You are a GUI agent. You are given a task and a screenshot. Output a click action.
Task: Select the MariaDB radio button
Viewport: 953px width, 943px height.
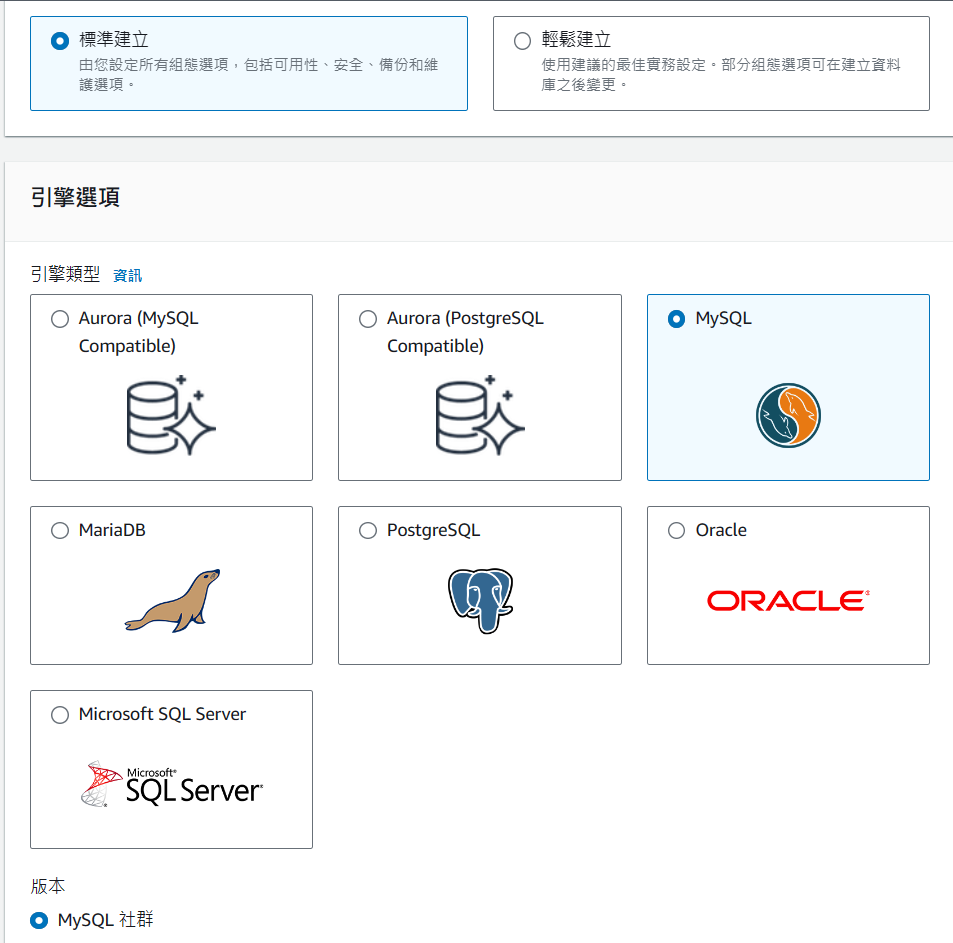click(60, 530)
